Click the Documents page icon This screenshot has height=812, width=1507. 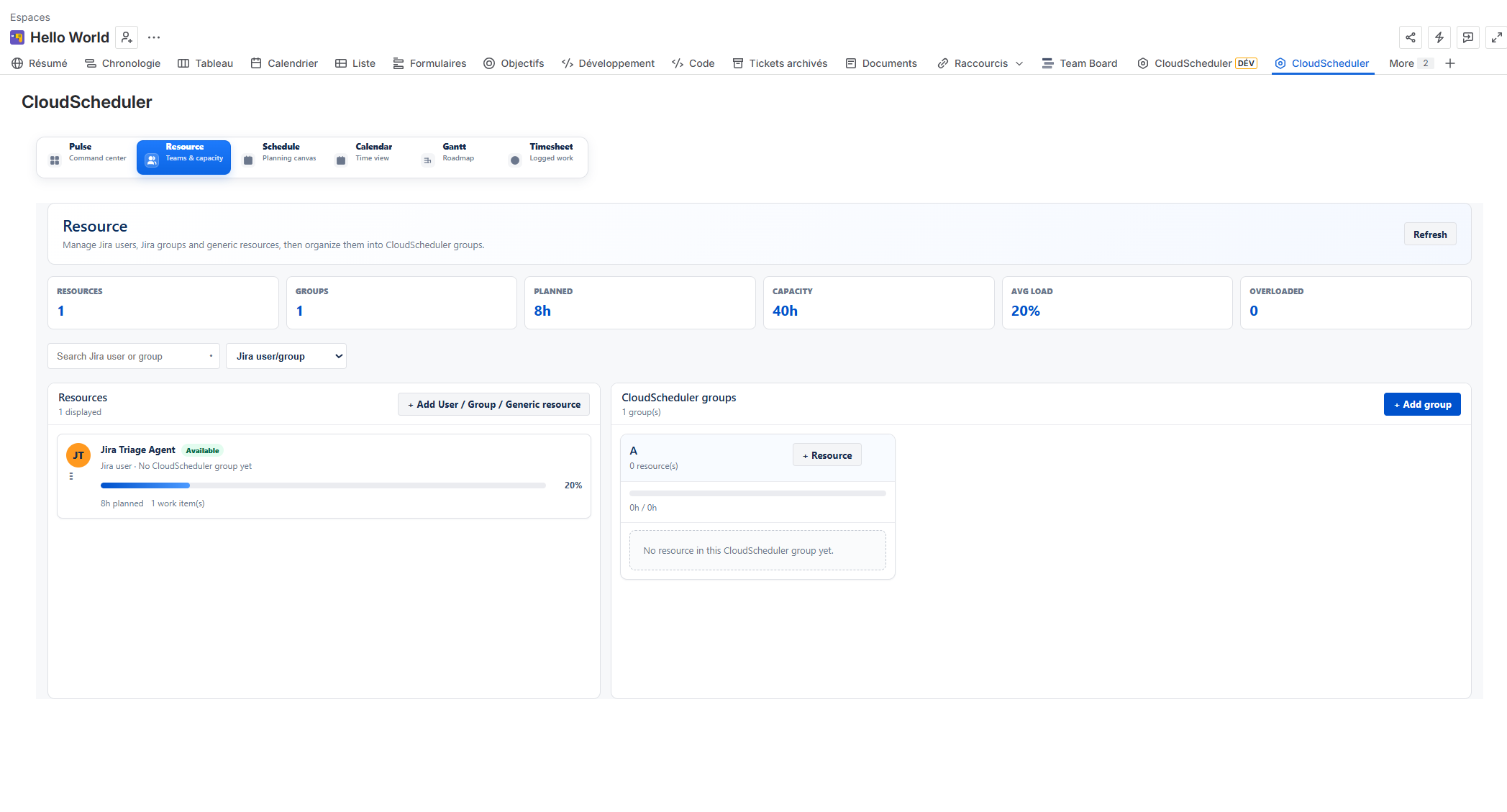click(851, 63)
